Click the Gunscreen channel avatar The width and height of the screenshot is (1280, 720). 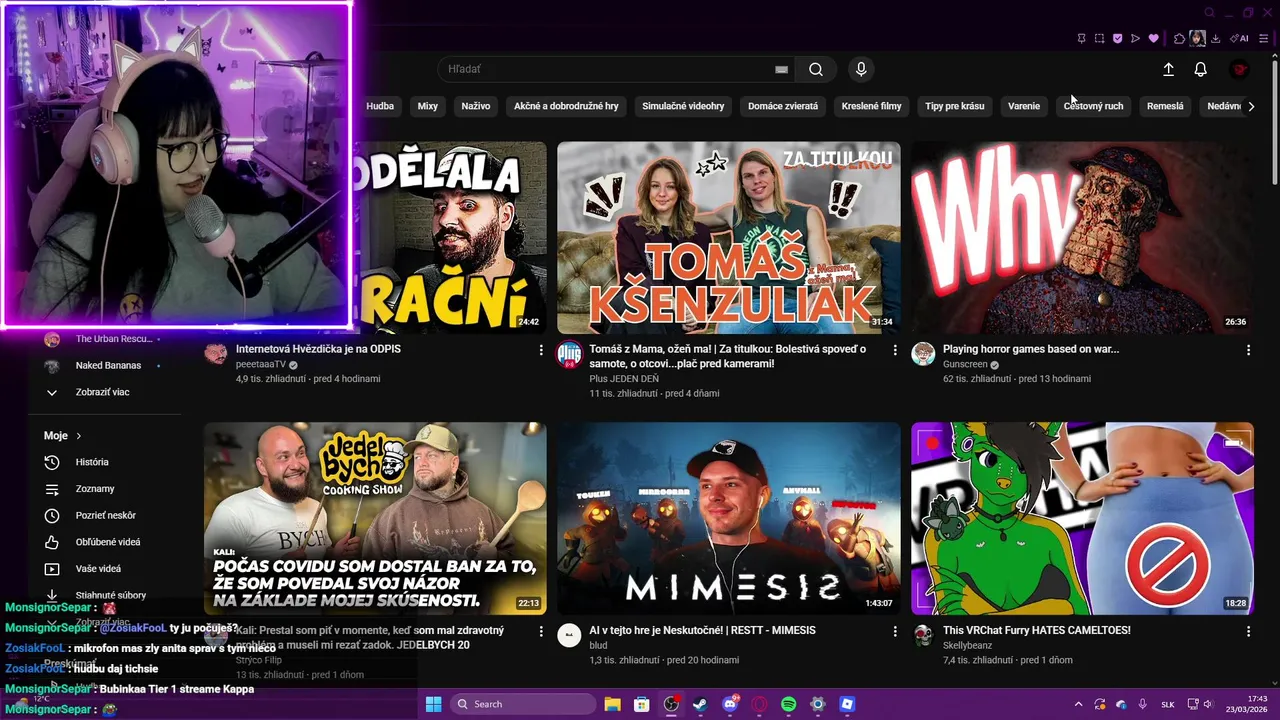[923, 353]
